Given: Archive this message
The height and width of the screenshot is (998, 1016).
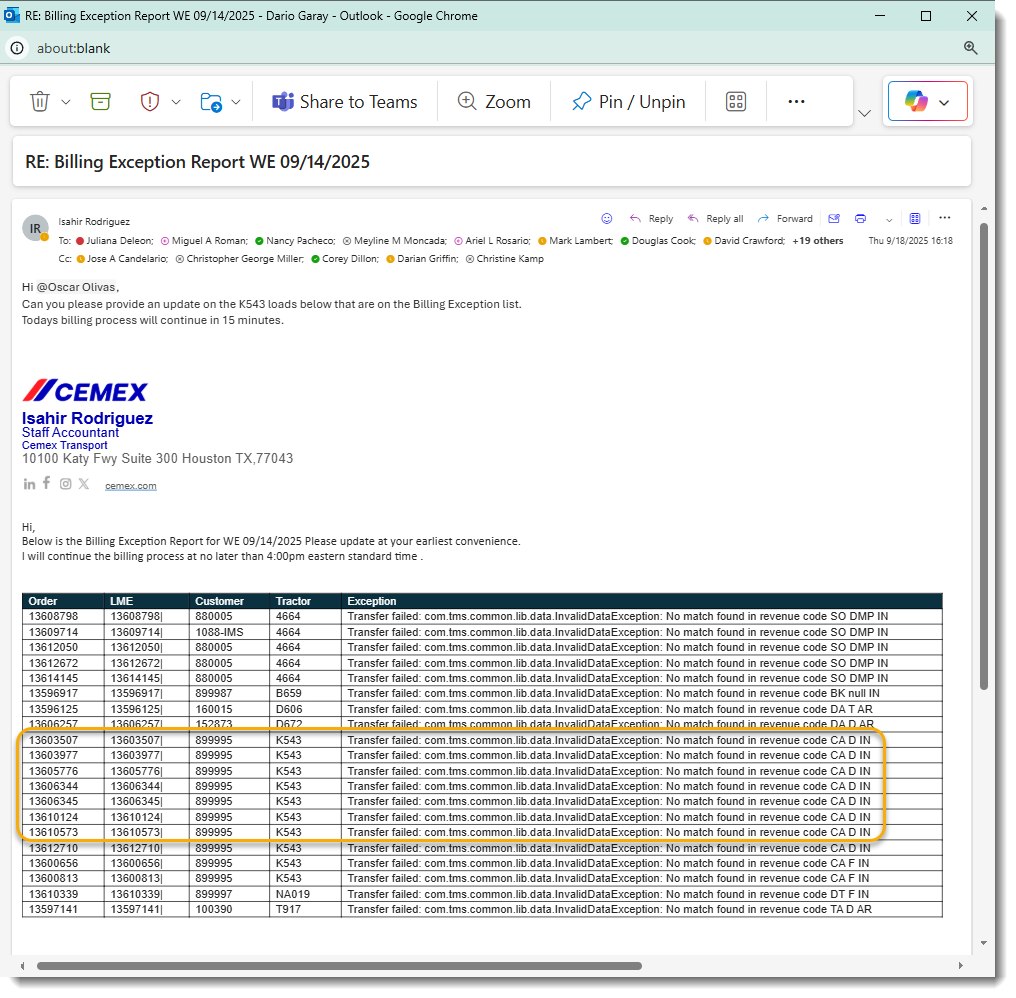Looking at the screenshot, I should pos(100,101).
